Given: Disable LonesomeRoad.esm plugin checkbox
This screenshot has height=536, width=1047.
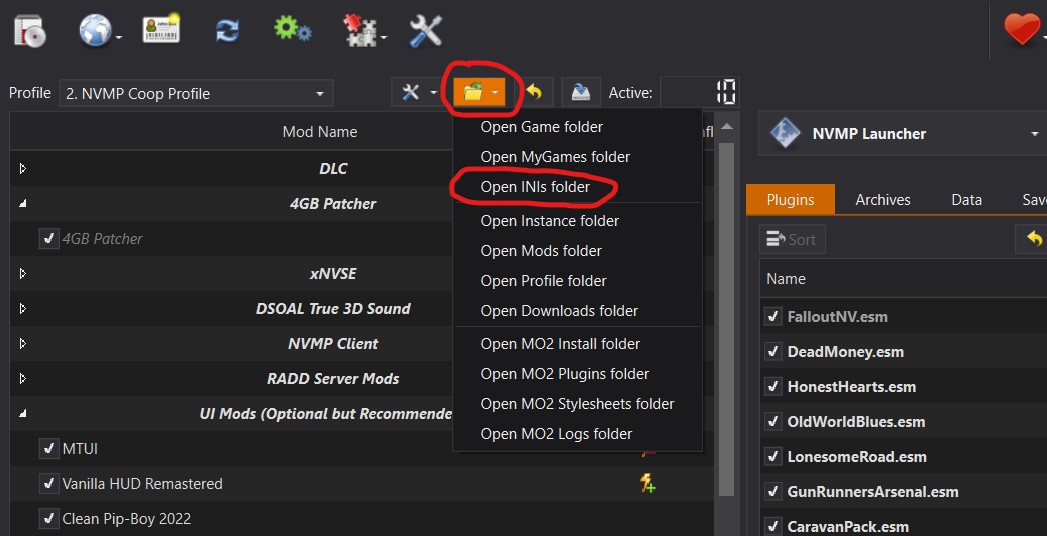Looking at the screenshot, I should pyautogui.click(x=773, y=457).
